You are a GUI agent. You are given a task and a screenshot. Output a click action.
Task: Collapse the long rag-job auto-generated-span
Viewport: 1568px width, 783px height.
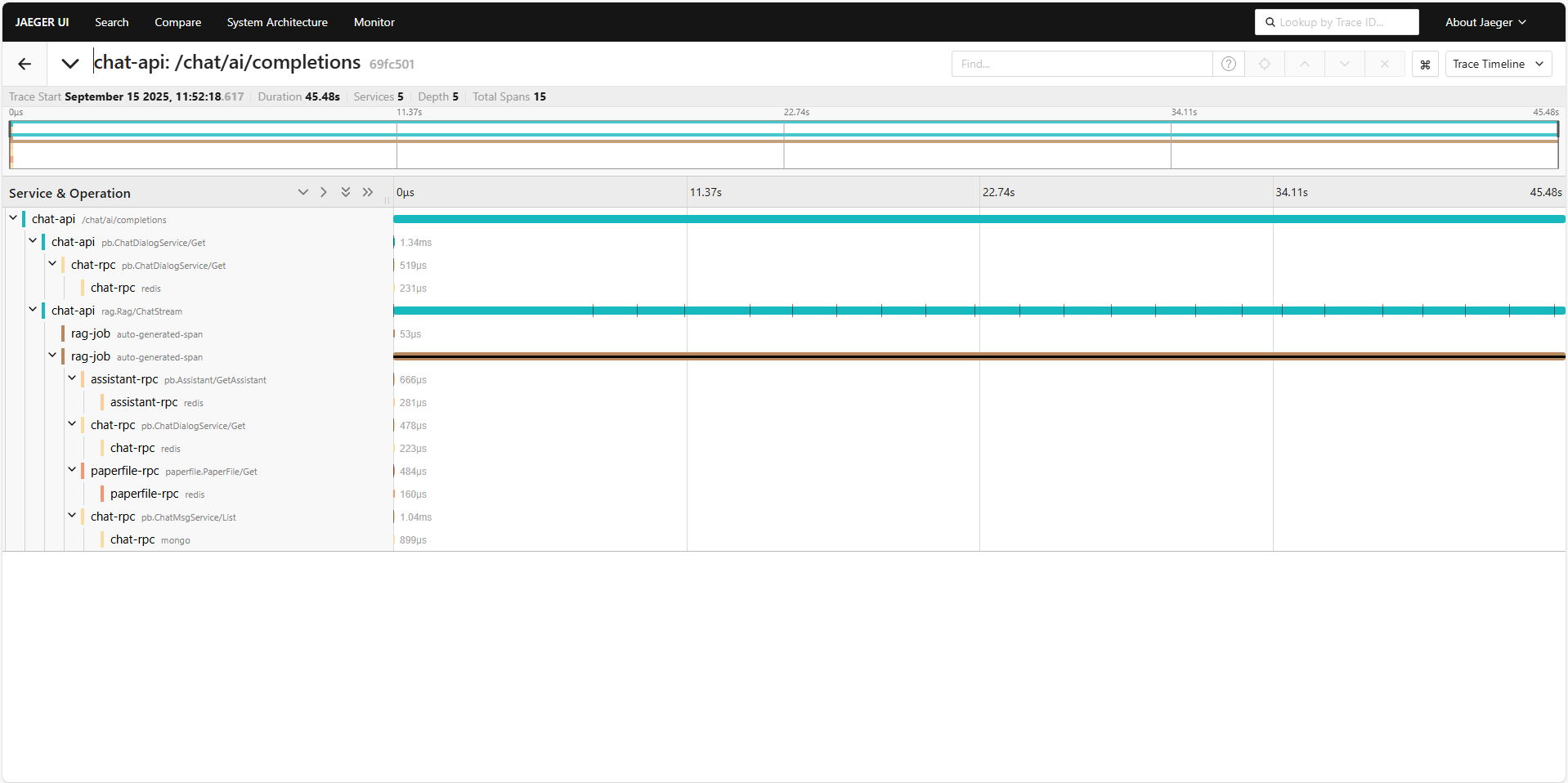(52, 356)
